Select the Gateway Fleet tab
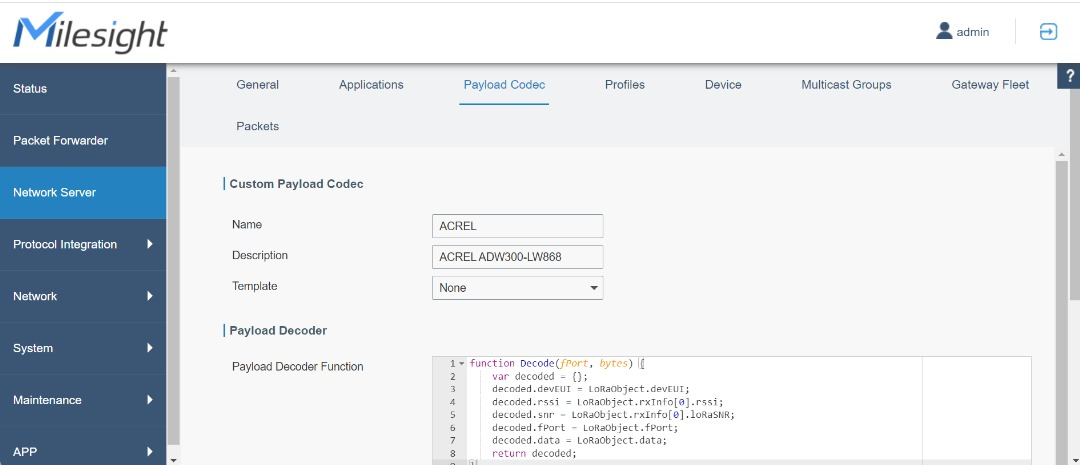This screenshot has height=465, width=1080. [x=990, y=85]
